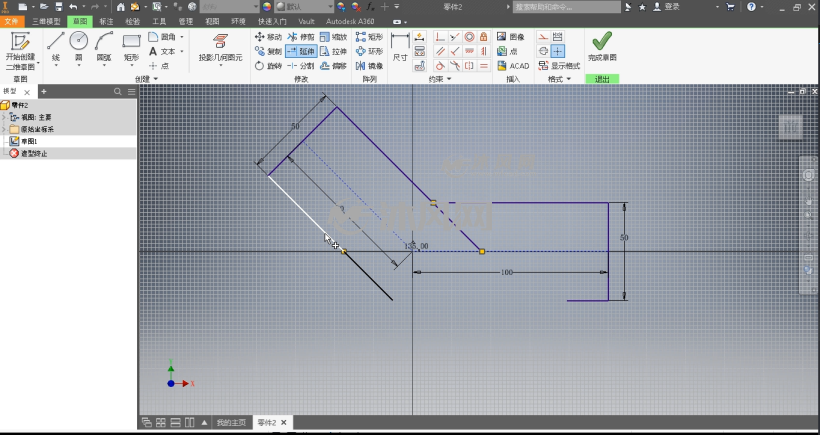
Task: Switch to the 工具 ribbon tab
Action: (159, 21)
